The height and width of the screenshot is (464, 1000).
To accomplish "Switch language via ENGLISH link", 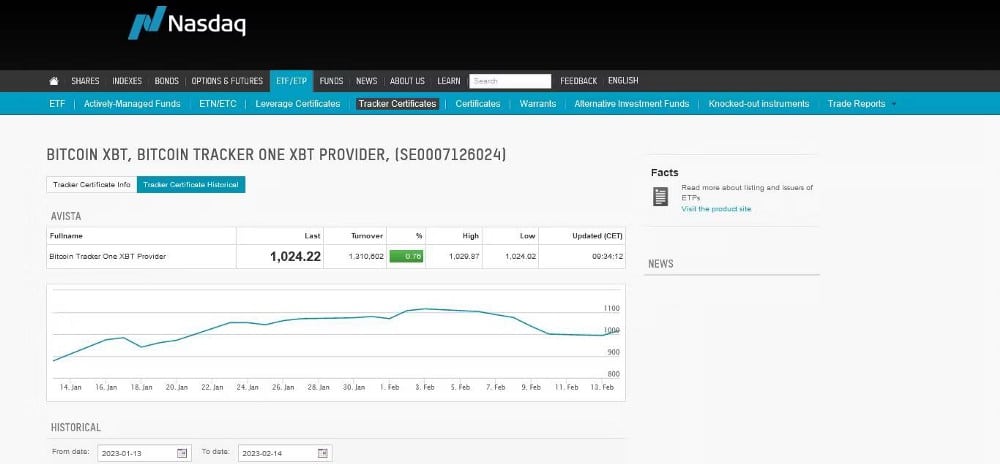I will coord(623,80).
